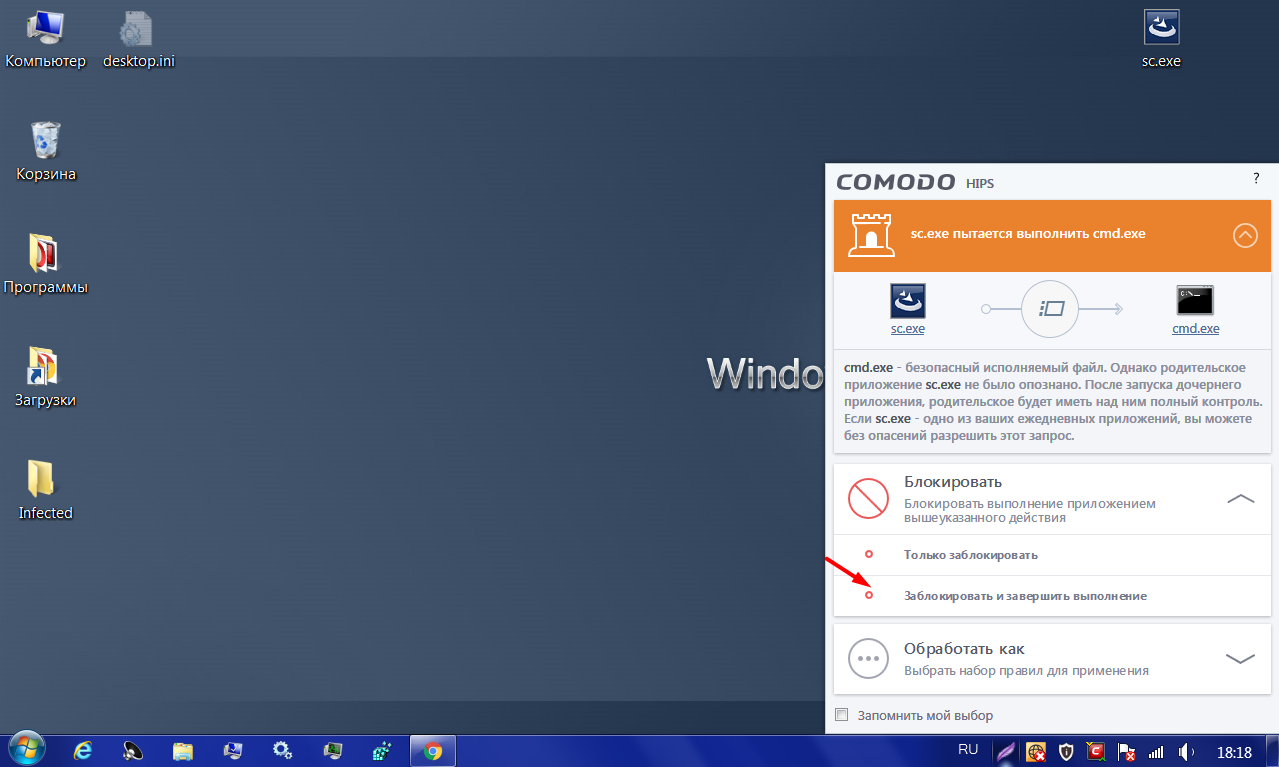Click the castle HIPS icon in orange header
This screenshot has height=767, width=1279.
click(870, 234)
